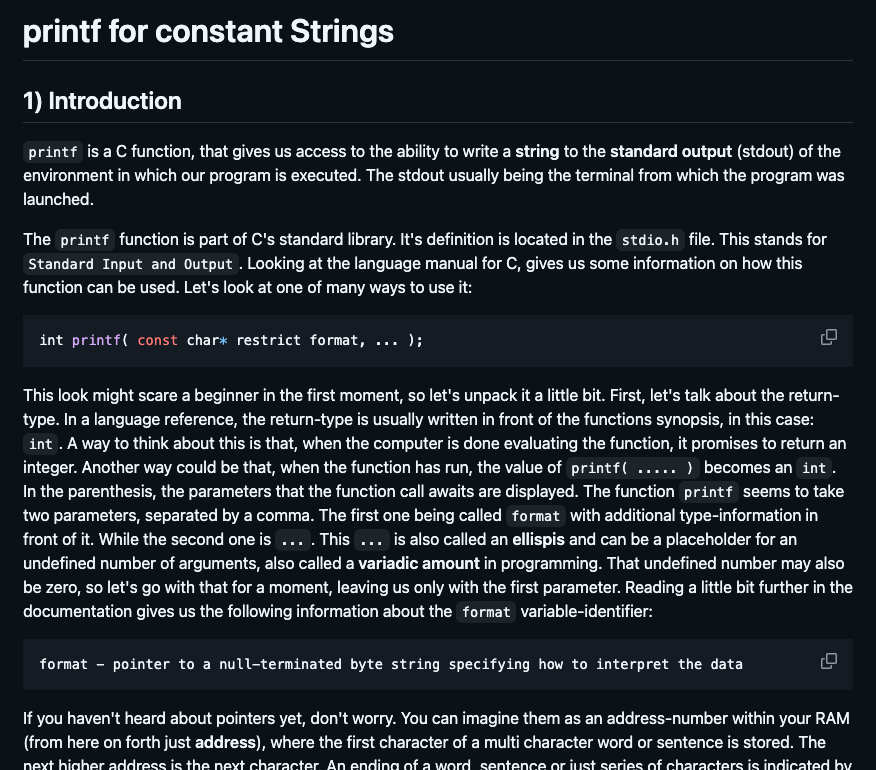Screen dimensions: 876x770
Task: Click inside the "null-terminated byte string" code block
Action: pos(390,664)
